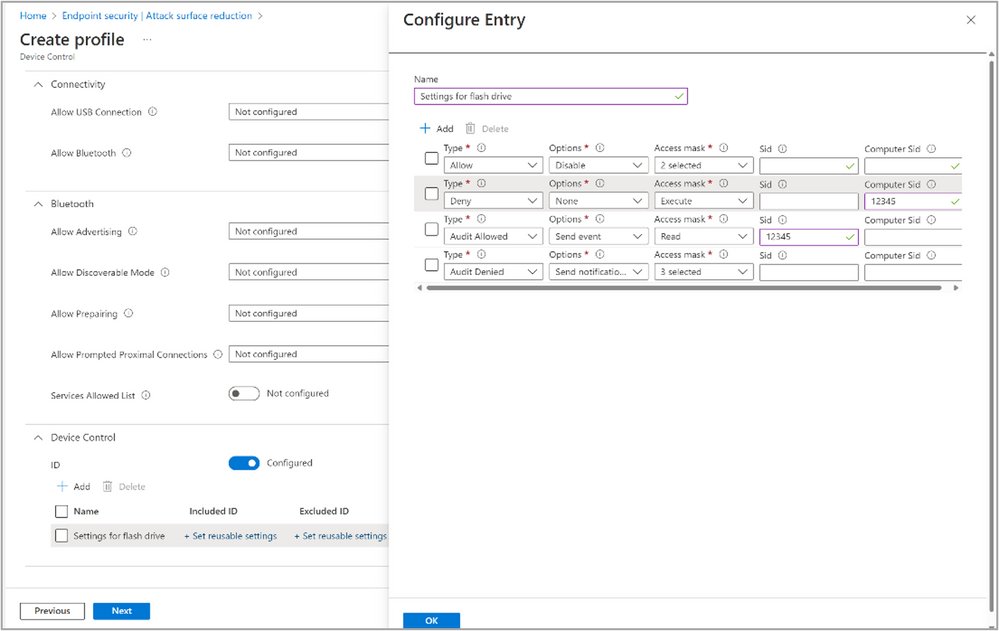The height and width of the screenshot is (631, 999).
Task: Click the OK button
Action: 431,620
